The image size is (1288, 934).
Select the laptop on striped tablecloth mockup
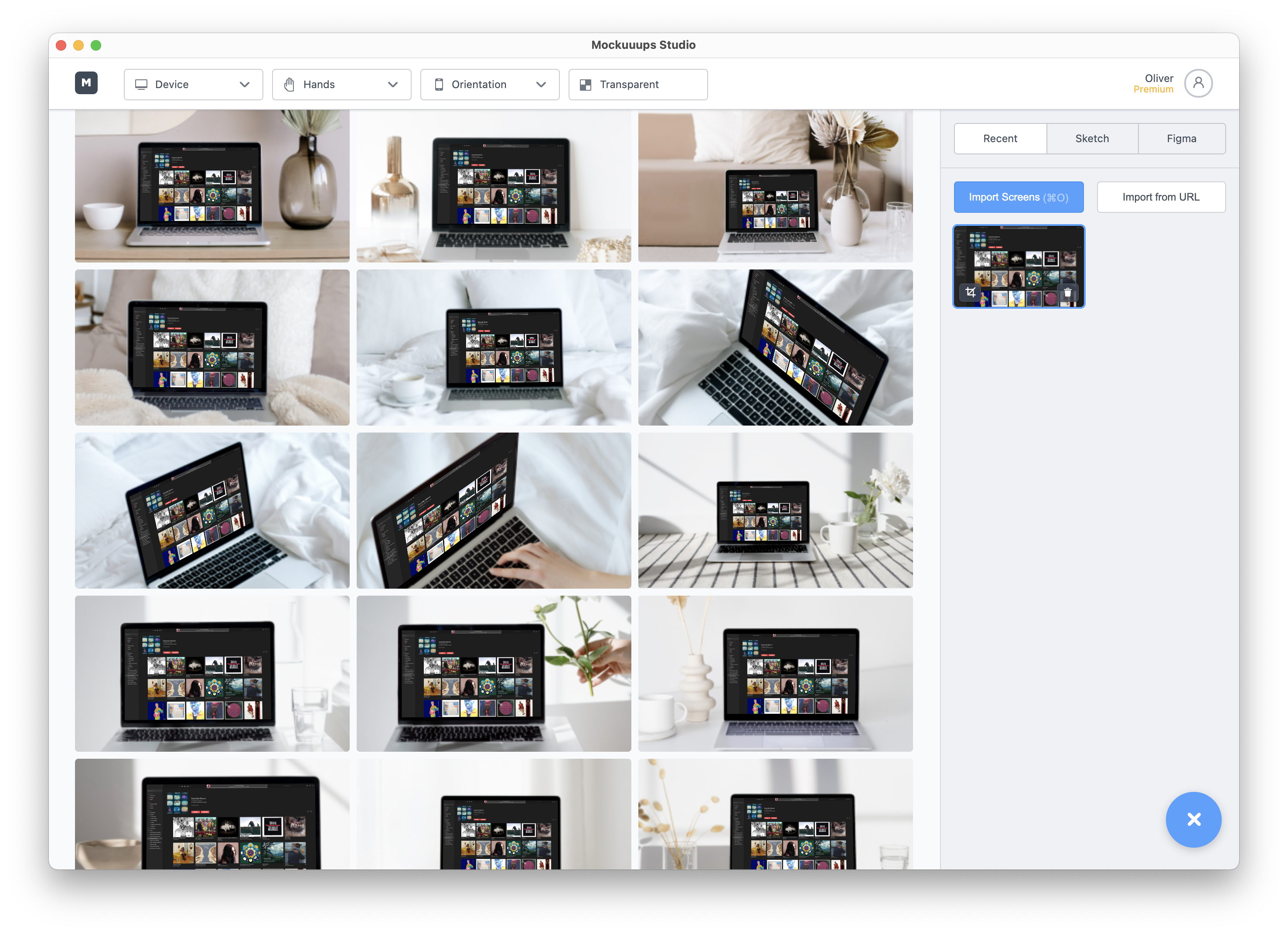(x=775, y=511)
